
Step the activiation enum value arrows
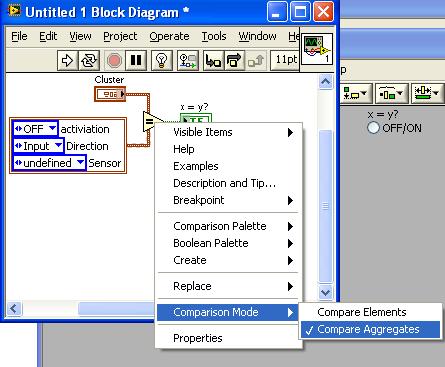point(18,129)
